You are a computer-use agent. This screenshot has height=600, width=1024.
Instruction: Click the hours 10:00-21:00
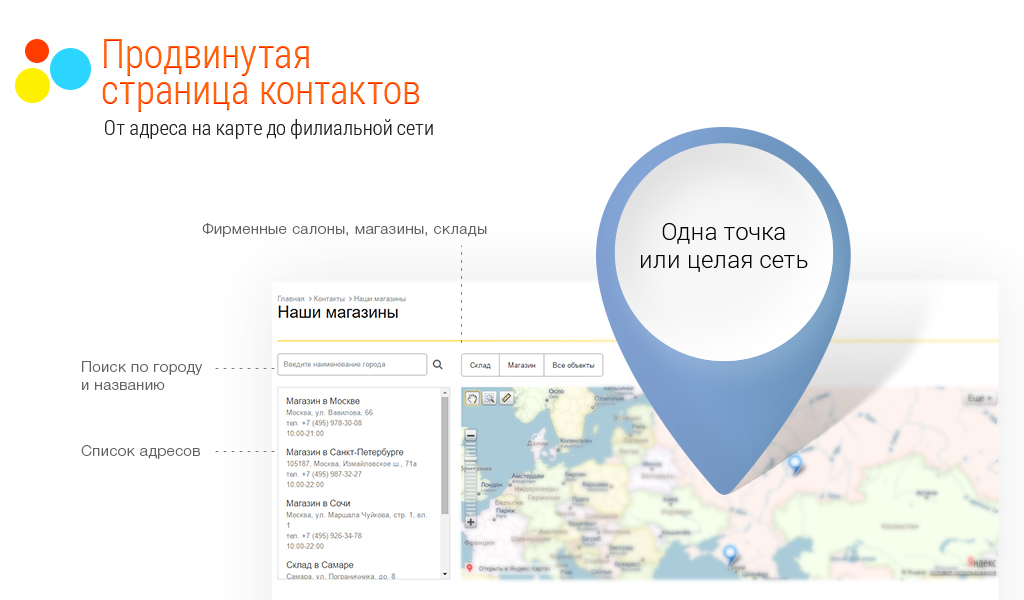(304, 434)
